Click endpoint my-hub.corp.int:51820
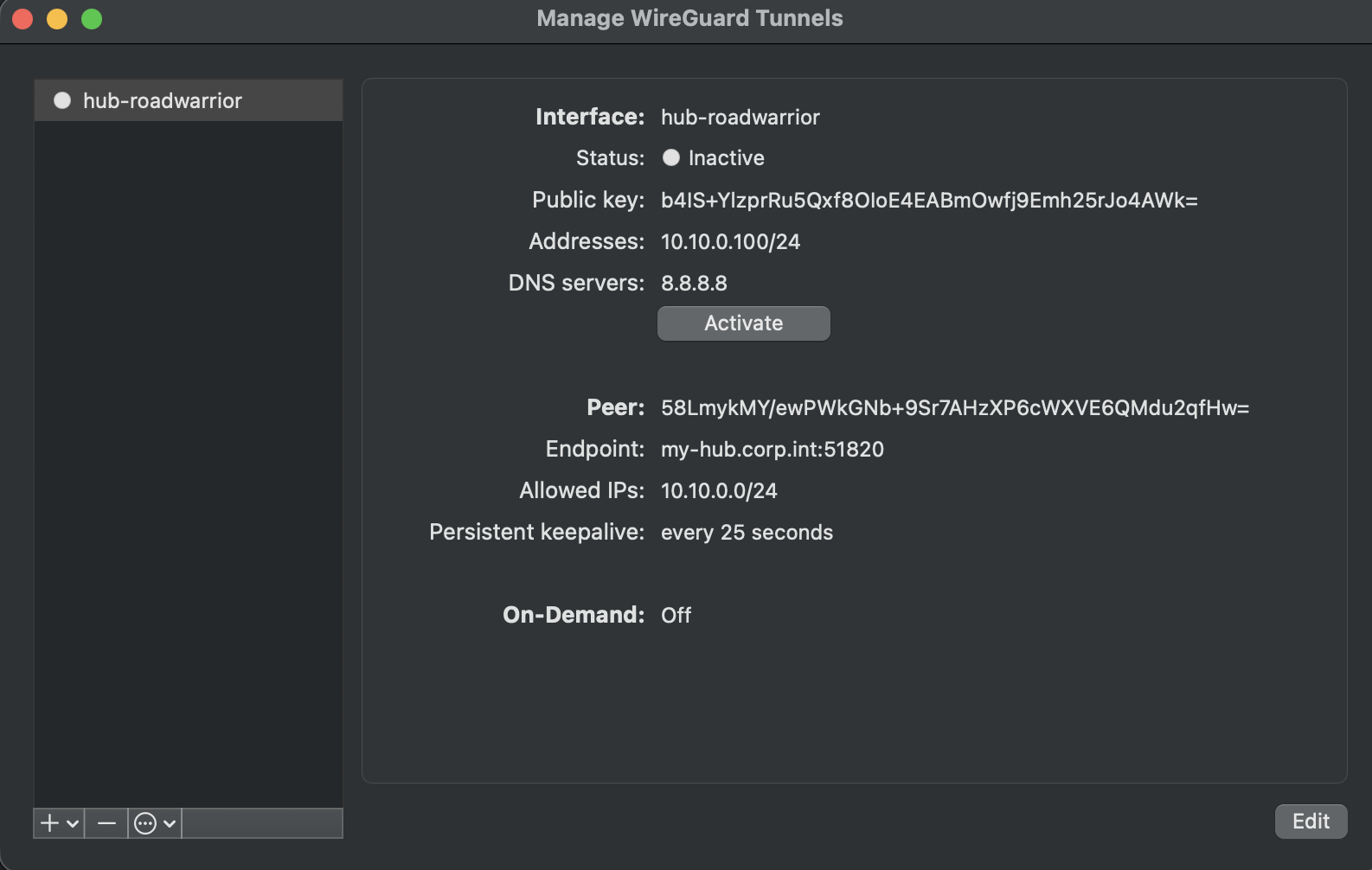This screenshot has width=1372, height=870. [773, 450]
